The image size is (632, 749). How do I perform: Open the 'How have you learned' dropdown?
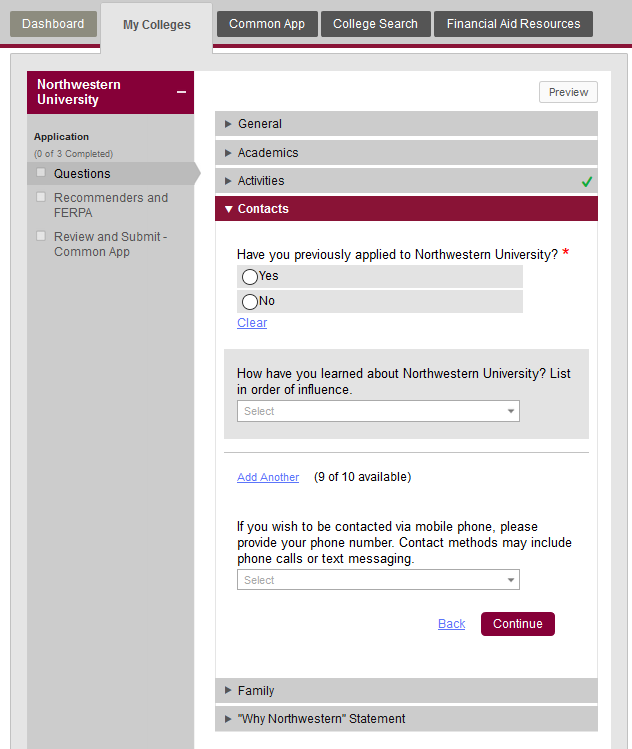378,411
